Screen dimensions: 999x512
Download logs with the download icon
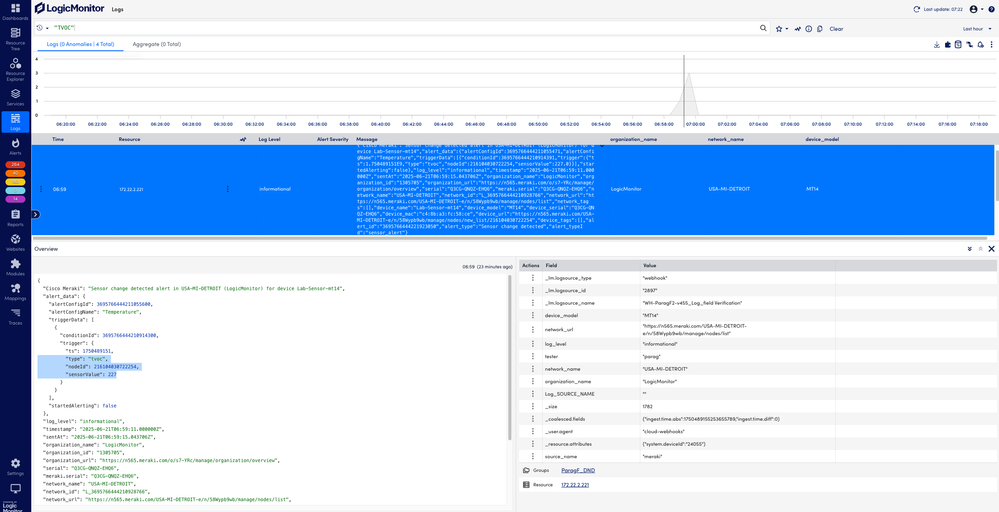click(x=937, y=45)
